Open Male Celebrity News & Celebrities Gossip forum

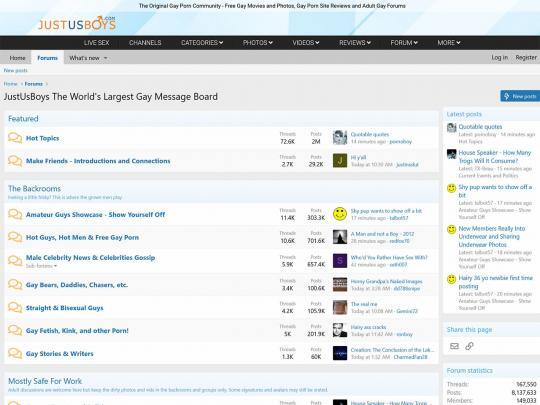pos(90,258)
